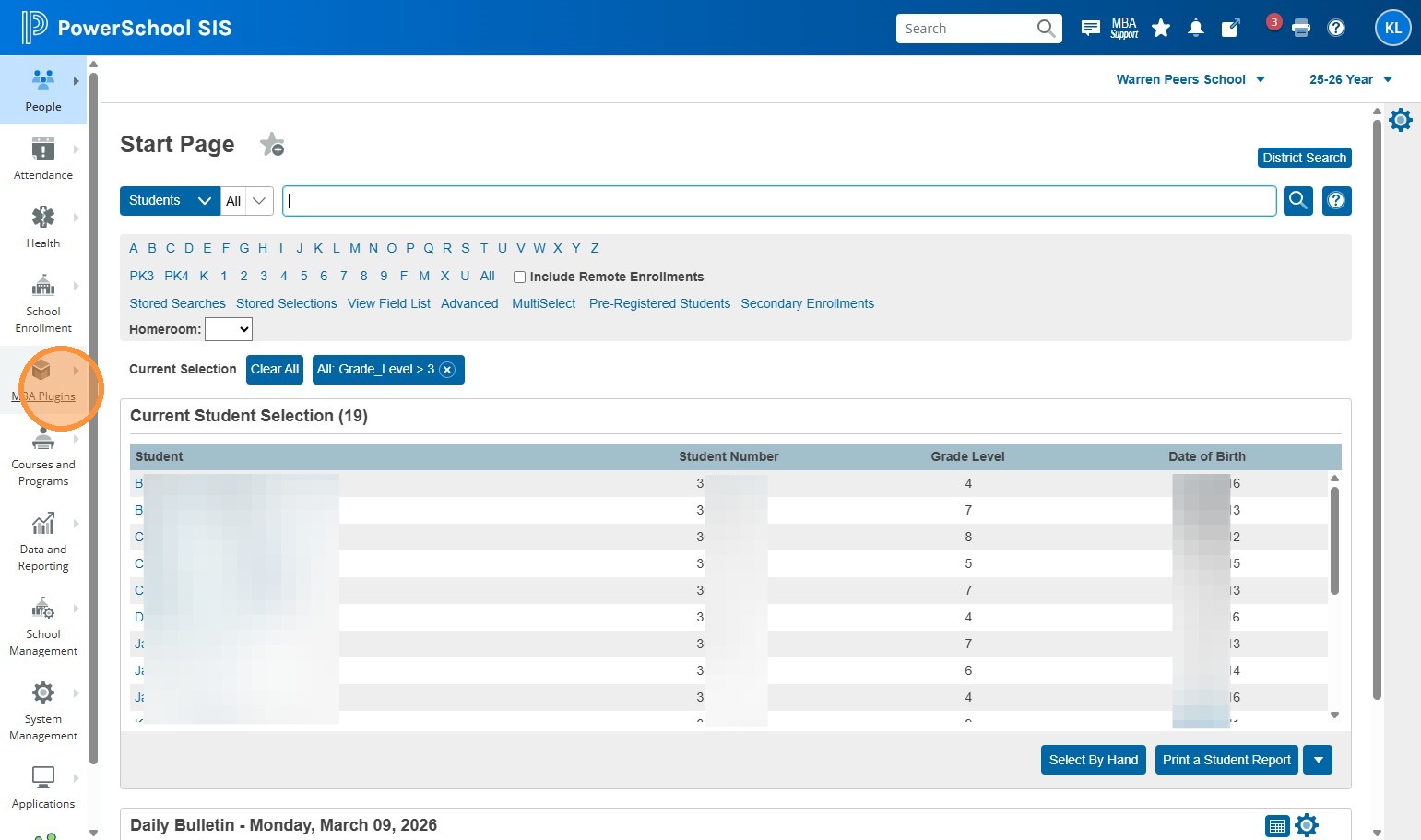Add Start Page to favorites
This screenshot has height=840, width=1421.
[272, 145]
